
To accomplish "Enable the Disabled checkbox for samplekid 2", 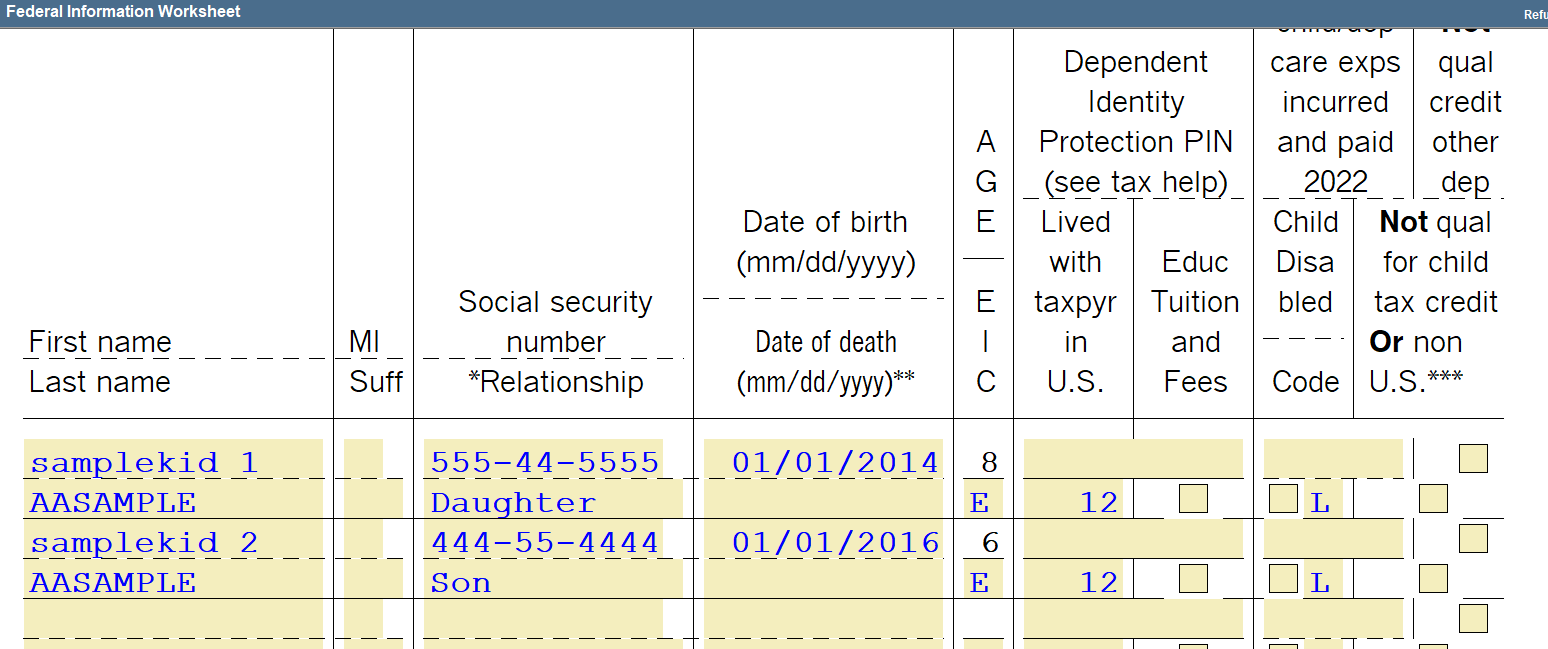I will (1283, 578).
